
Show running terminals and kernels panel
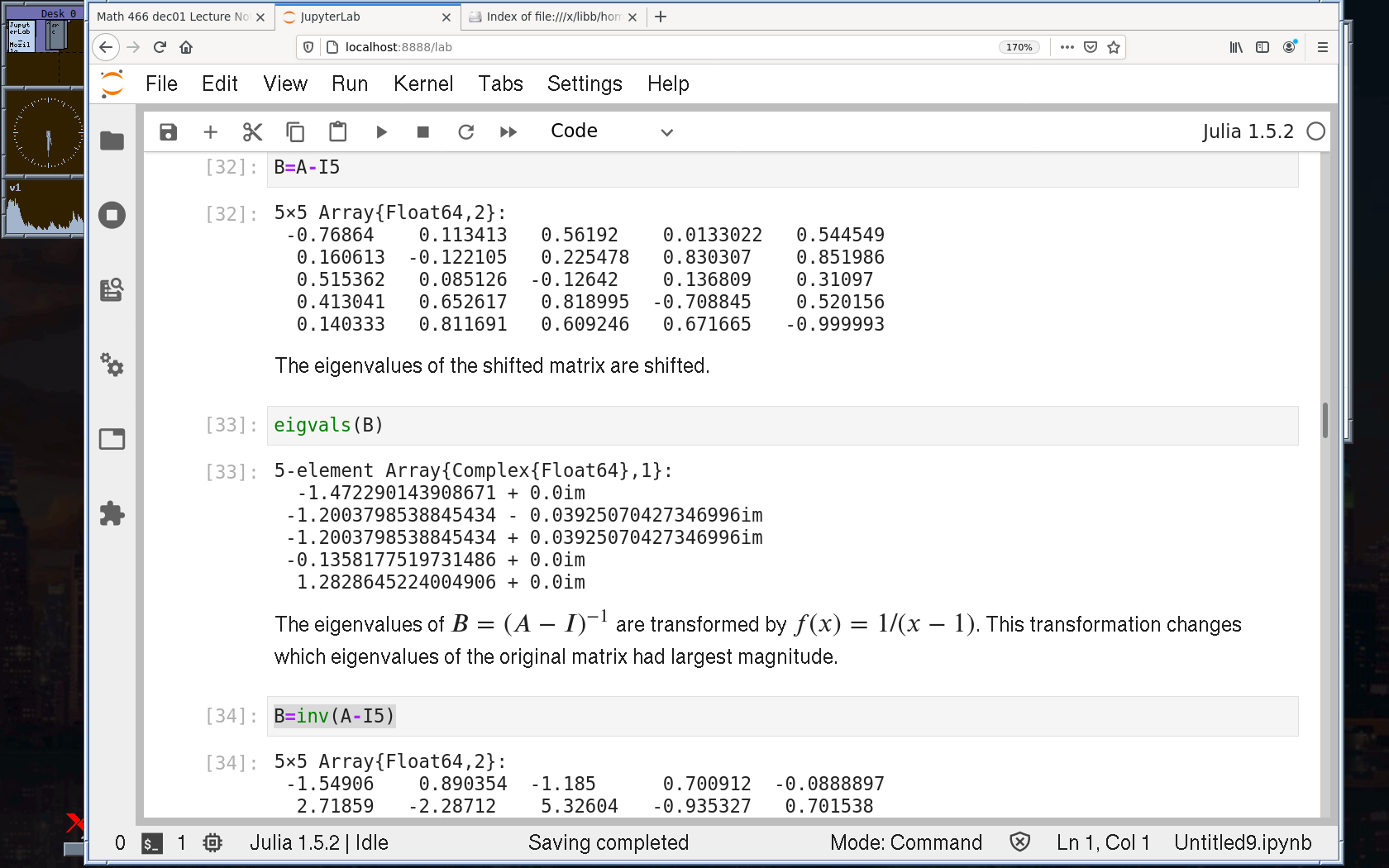(112, 216)
